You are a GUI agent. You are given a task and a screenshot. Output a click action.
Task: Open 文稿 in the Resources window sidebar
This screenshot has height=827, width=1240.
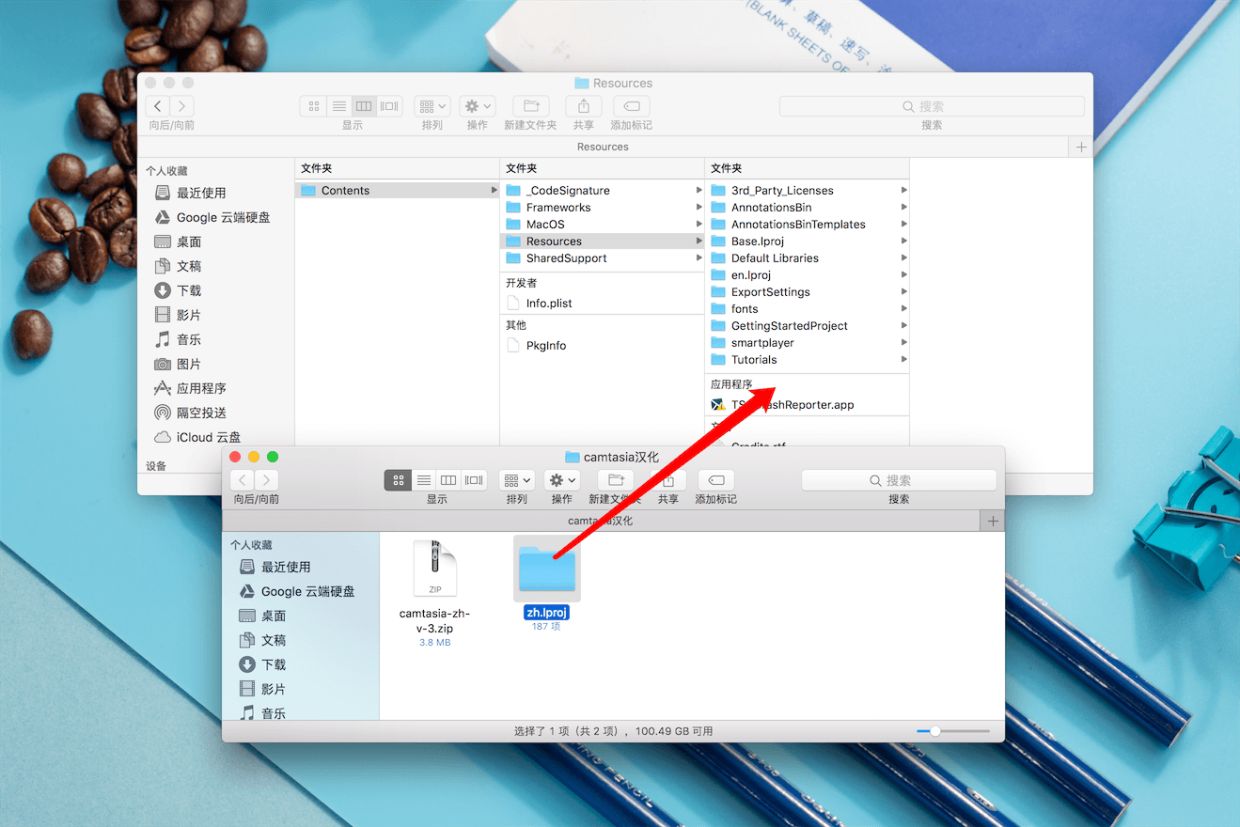click(178, 266)
